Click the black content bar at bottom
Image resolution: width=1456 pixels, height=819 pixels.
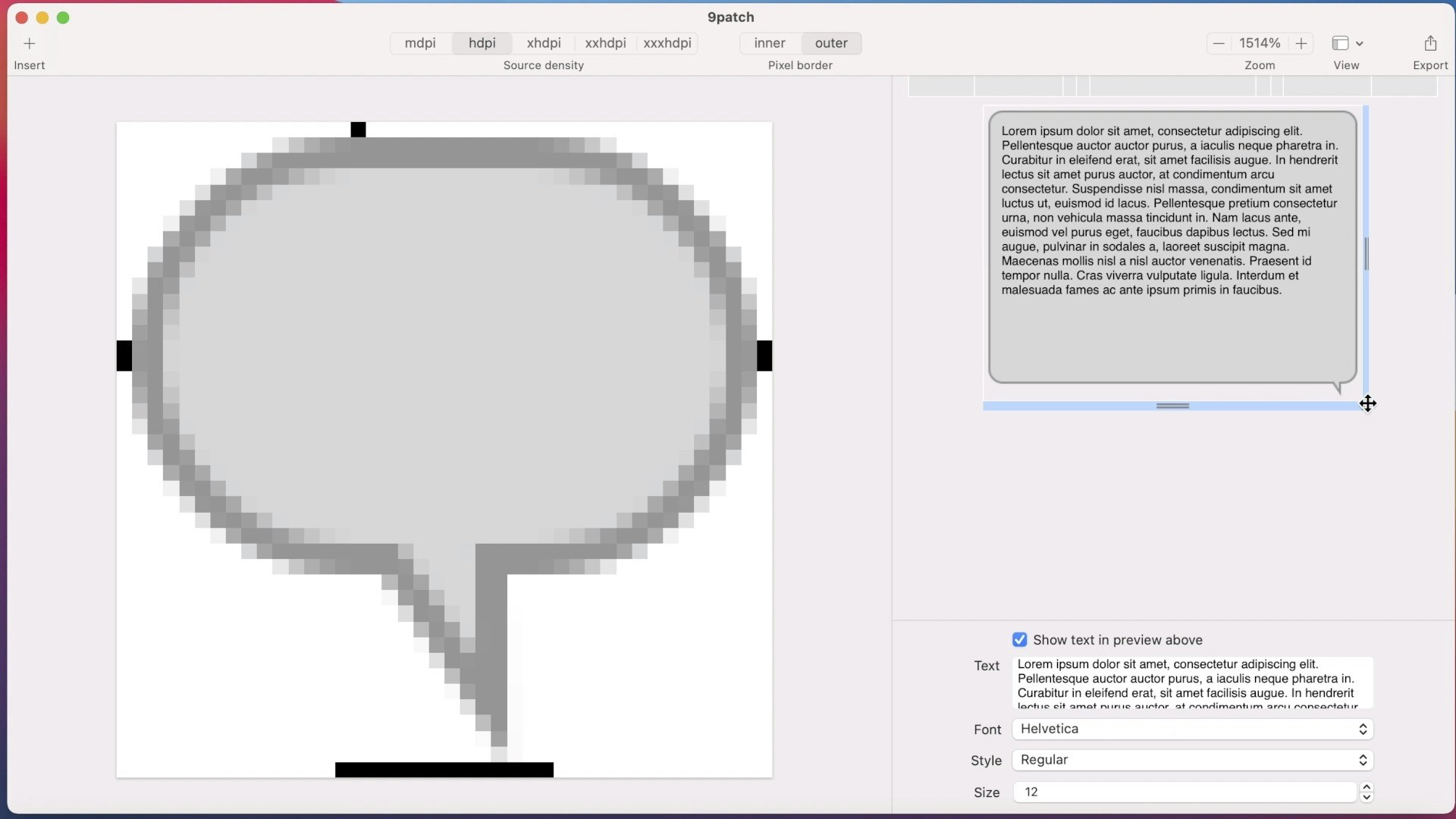point(444,770)
